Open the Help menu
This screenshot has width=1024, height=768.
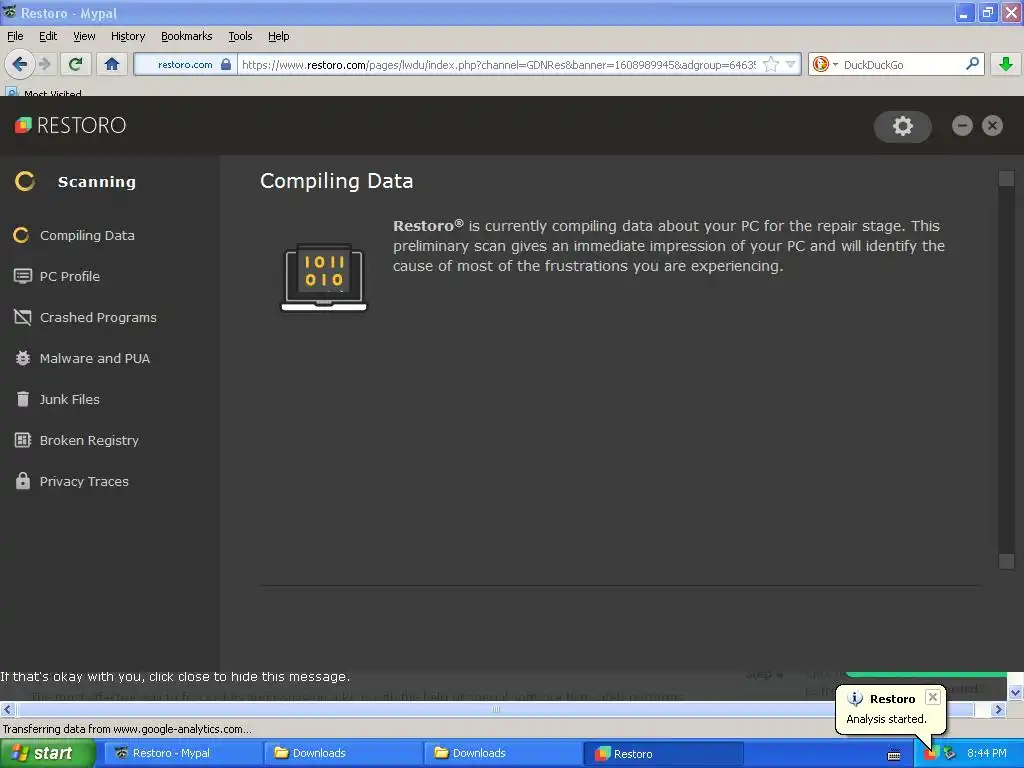pos(278,36)
